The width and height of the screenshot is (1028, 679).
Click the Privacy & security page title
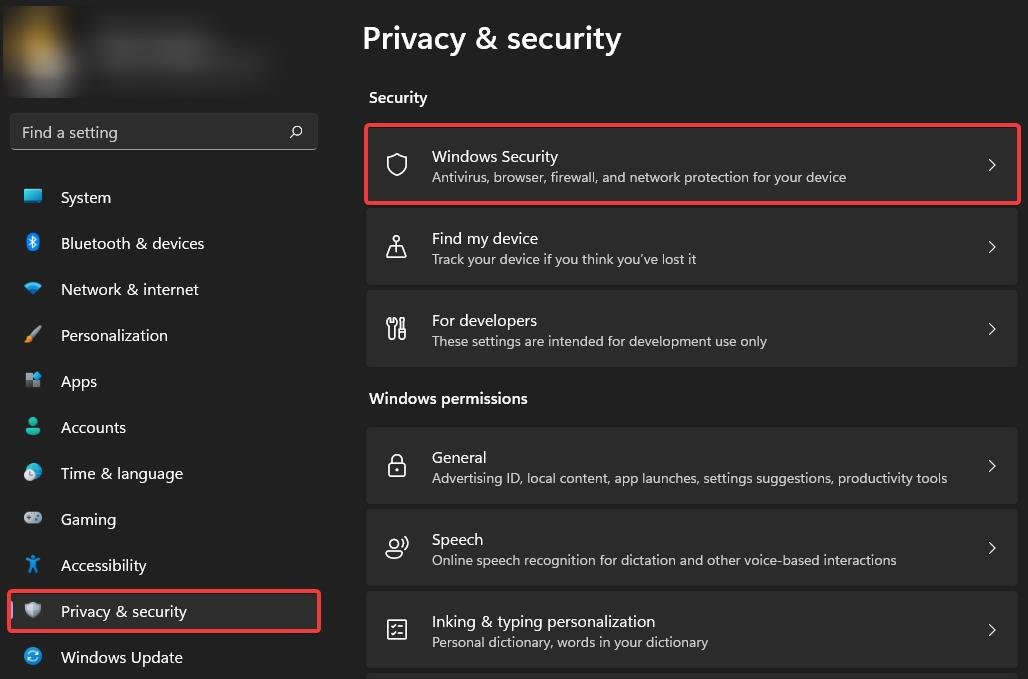pyautogui.click(x=492, y=39)
